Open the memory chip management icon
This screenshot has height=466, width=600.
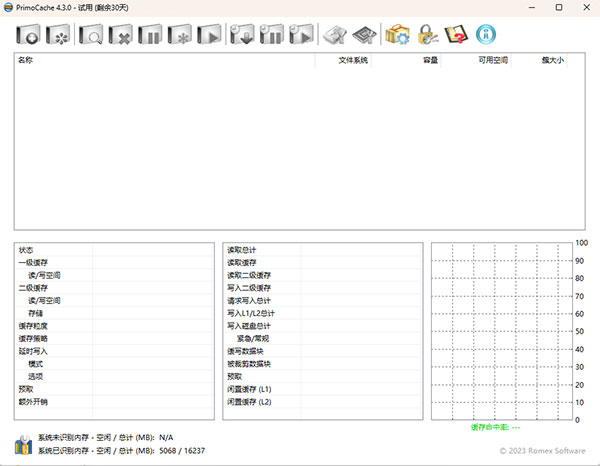(364, 34)
